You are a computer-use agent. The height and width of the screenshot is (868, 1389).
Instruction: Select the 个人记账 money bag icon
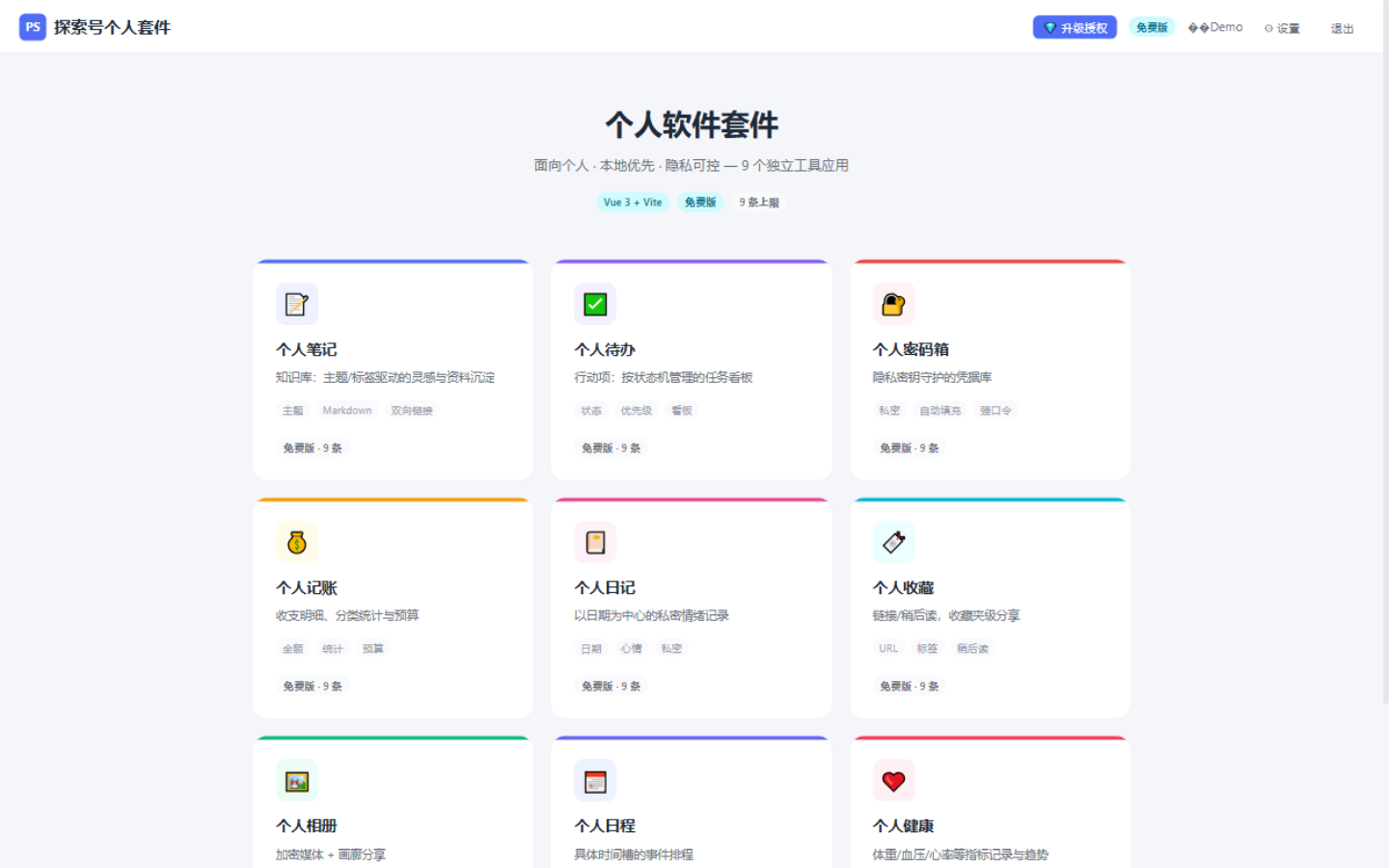(x=297, y=542)
